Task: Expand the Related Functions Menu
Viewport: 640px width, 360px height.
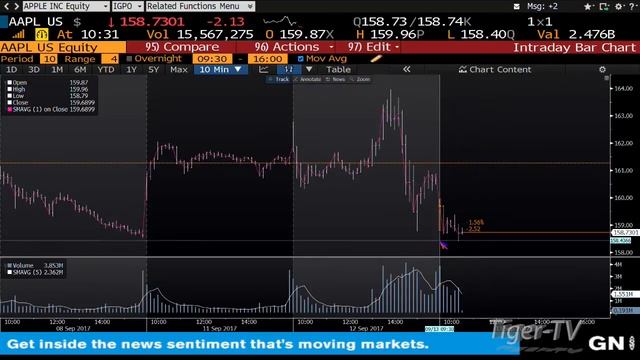Action: (x=200, y=6)
